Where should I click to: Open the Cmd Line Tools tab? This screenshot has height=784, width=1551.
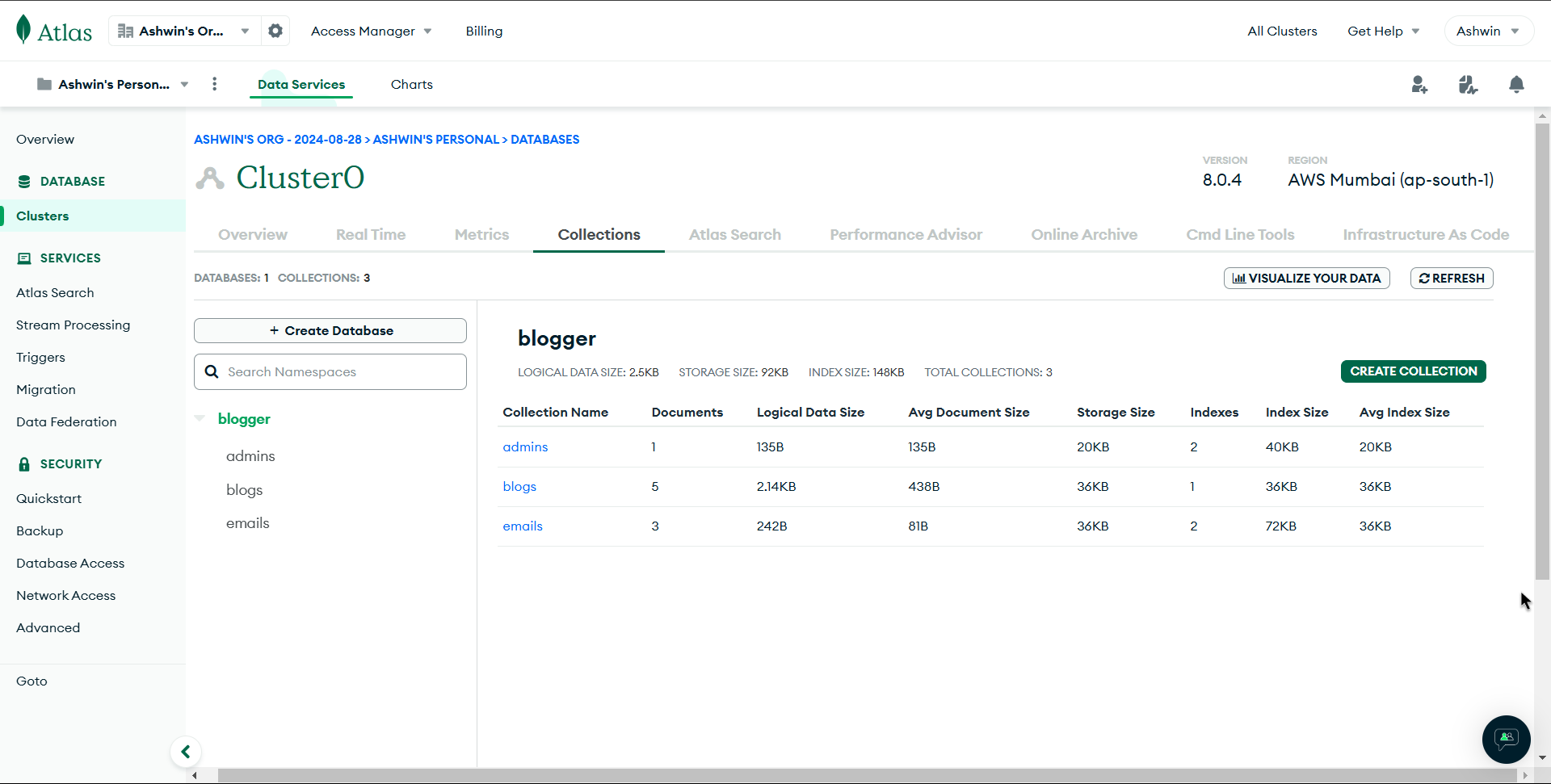click(1240, 234)
